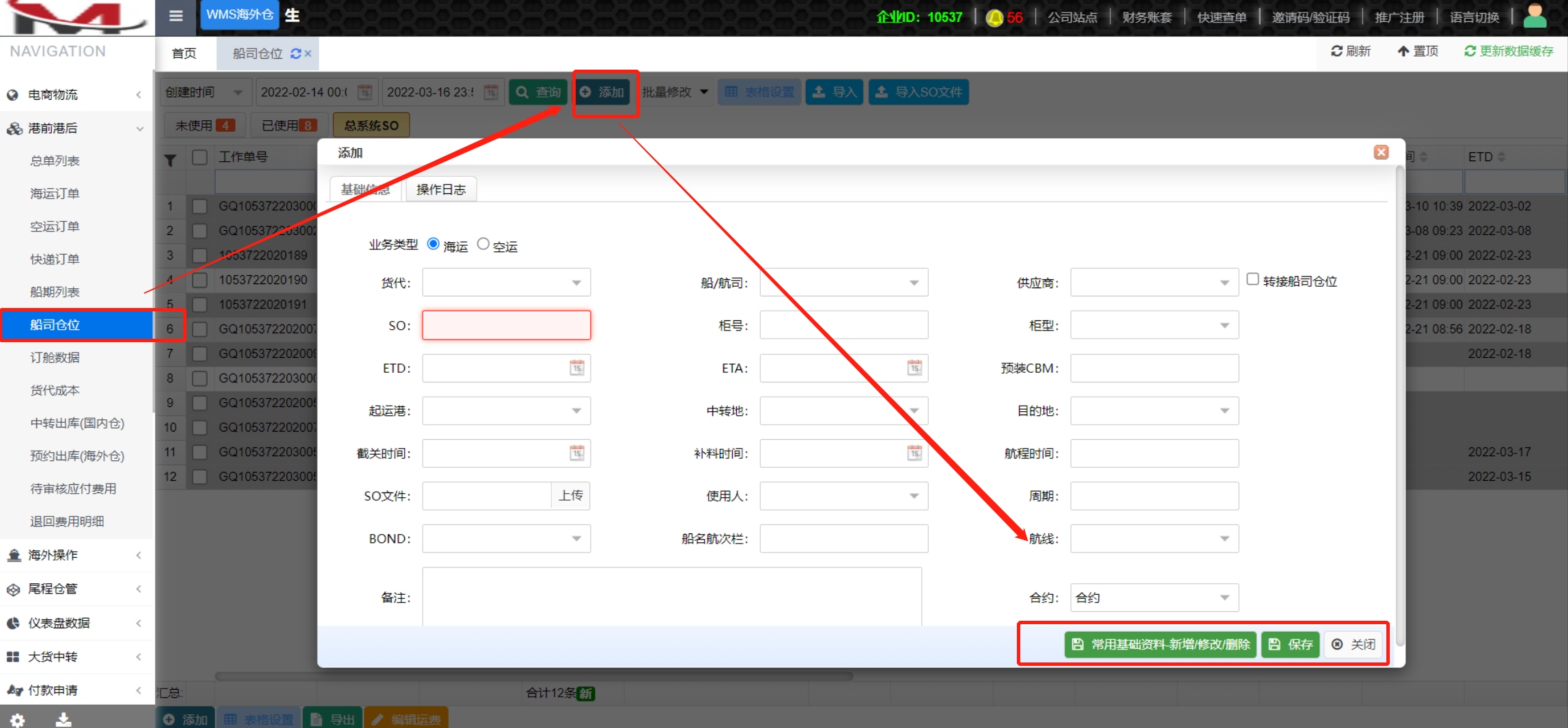Check the checkbox for row 1053722020190
The width and height of the screenshot is (1568, 728).
click(x=199, y=280)
